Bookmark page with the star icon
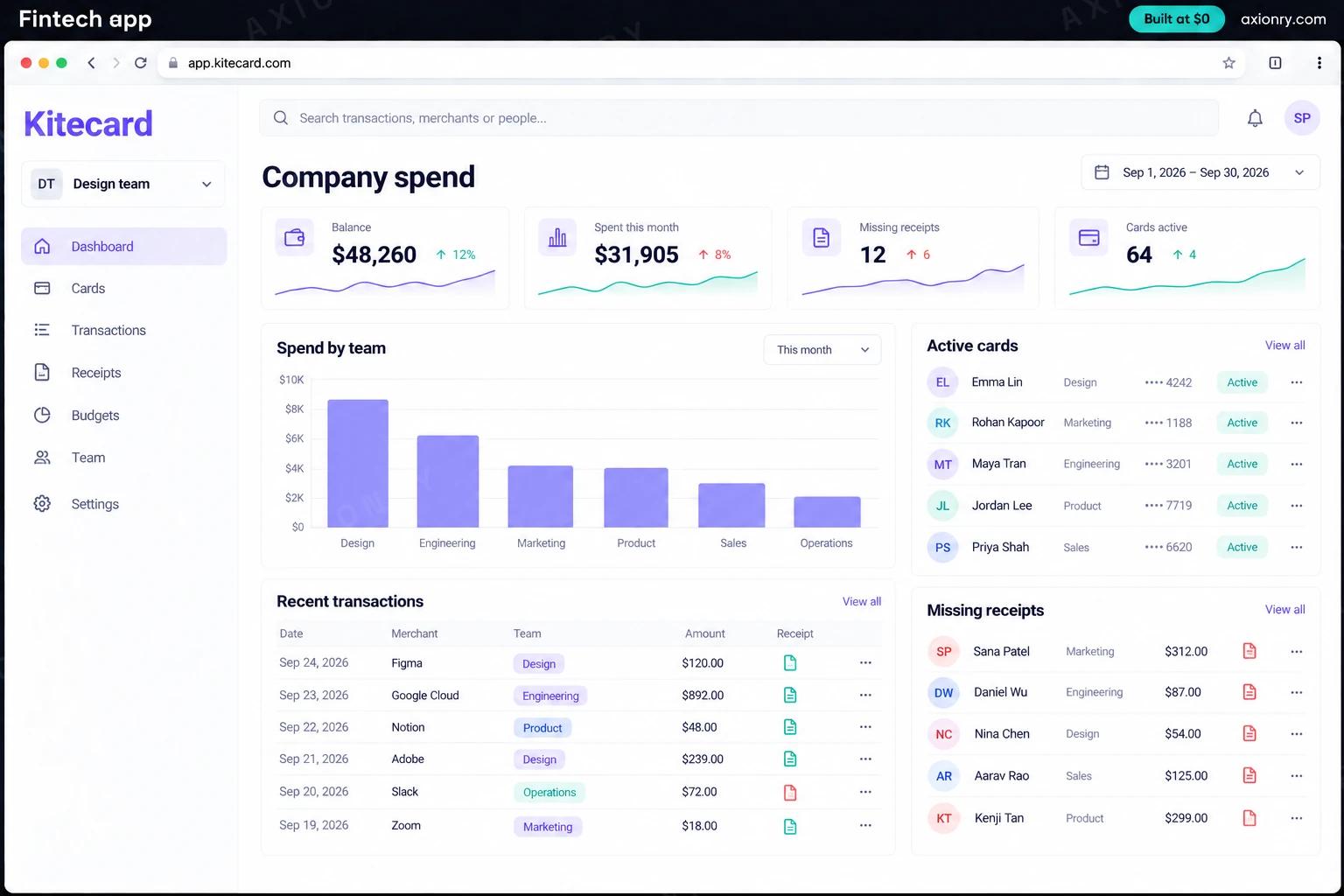 point(1228,63)
